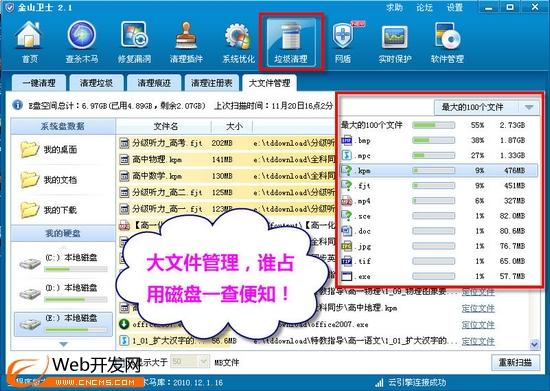The height and width of the screenshot is (391, 550).
Task: Open the 首页 home icon
Action: tap(29, 42)
